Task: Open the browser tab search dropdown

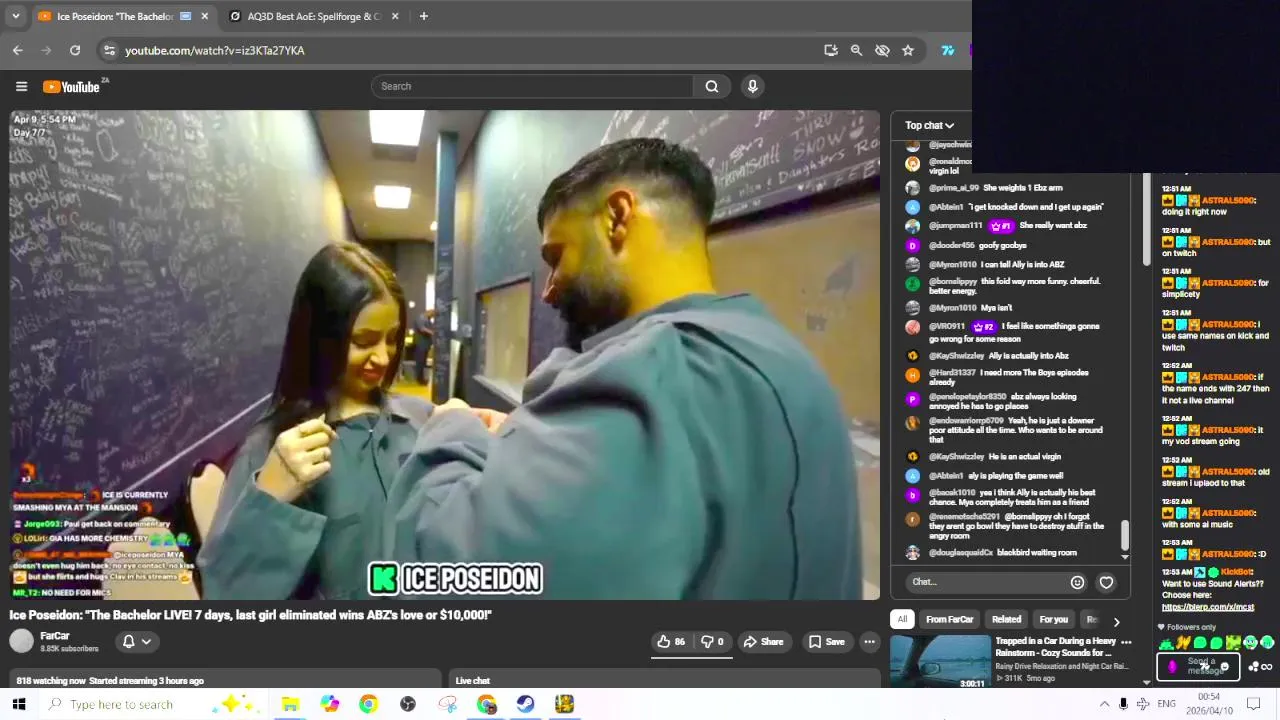Action: (16, 16)
